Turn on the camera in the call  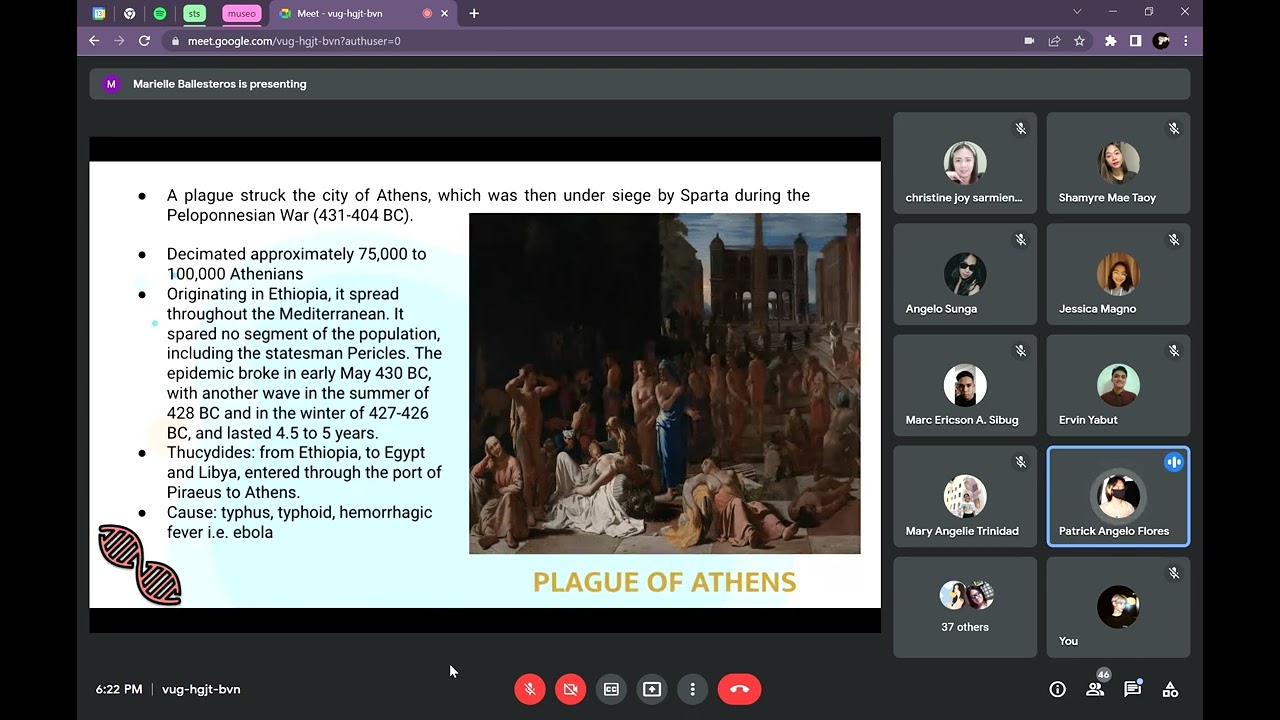pos(571,689)
